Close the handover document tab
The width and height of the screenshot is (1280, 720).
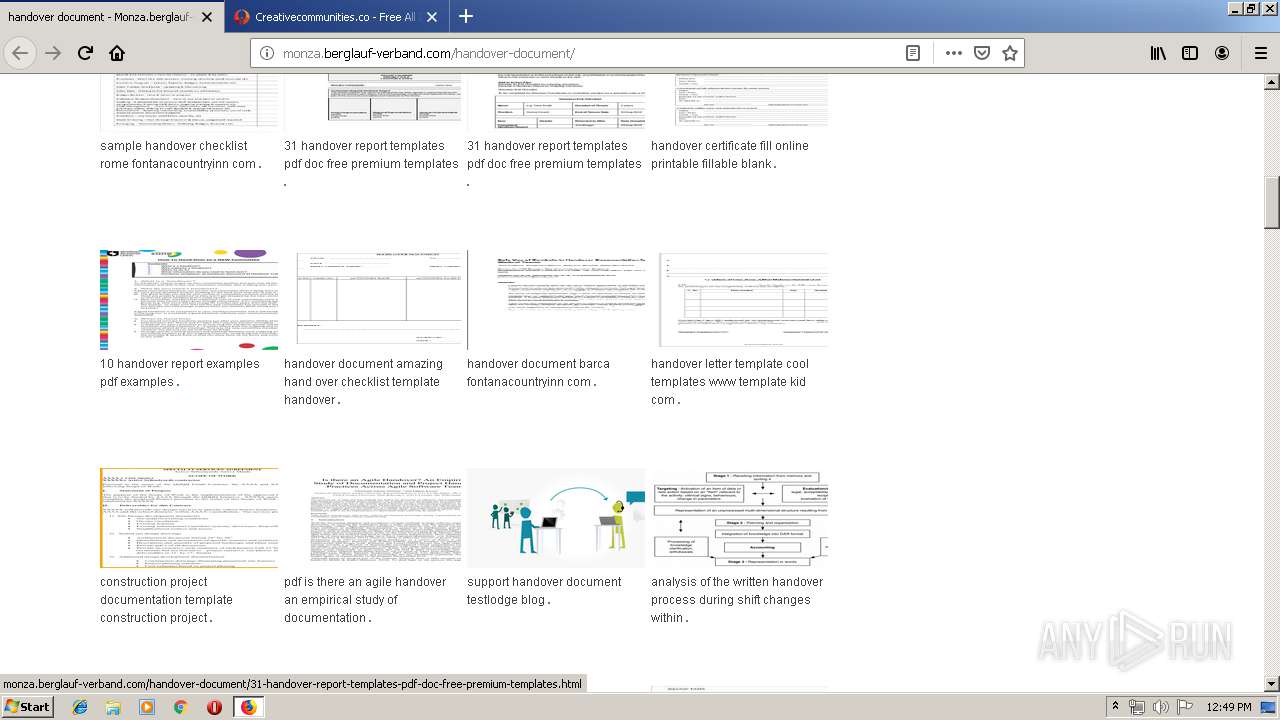(207, 17)
